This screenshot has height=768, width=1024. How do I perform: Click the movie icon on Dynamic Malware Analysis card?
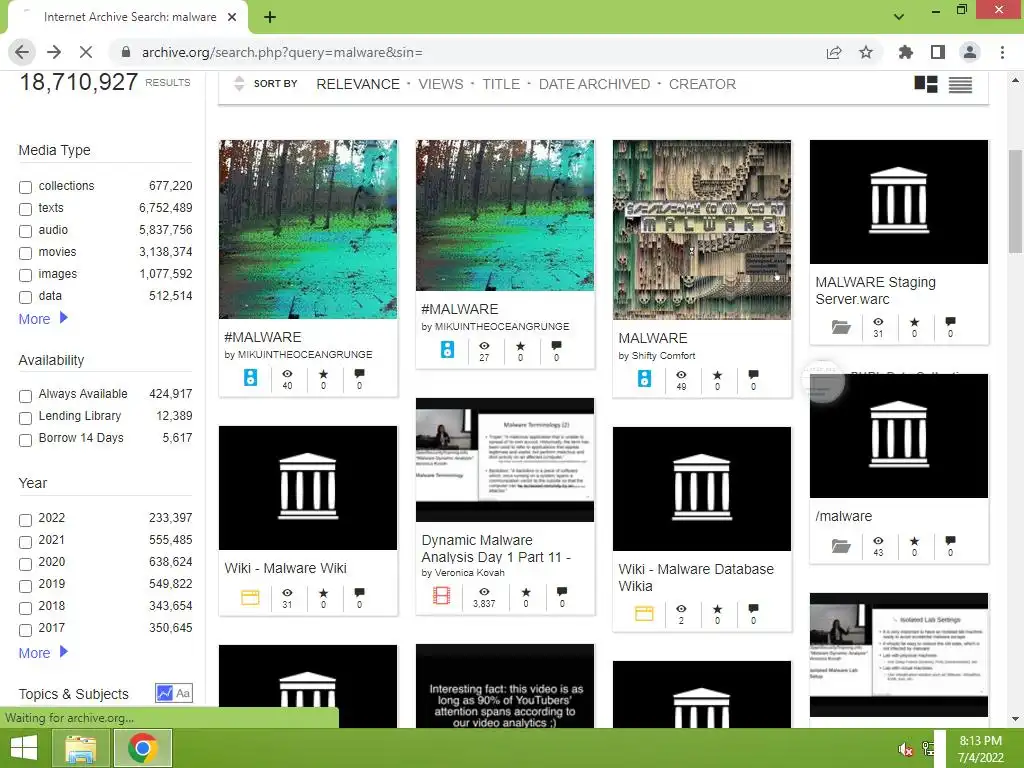pyautogui.click(x=441, y=595)
